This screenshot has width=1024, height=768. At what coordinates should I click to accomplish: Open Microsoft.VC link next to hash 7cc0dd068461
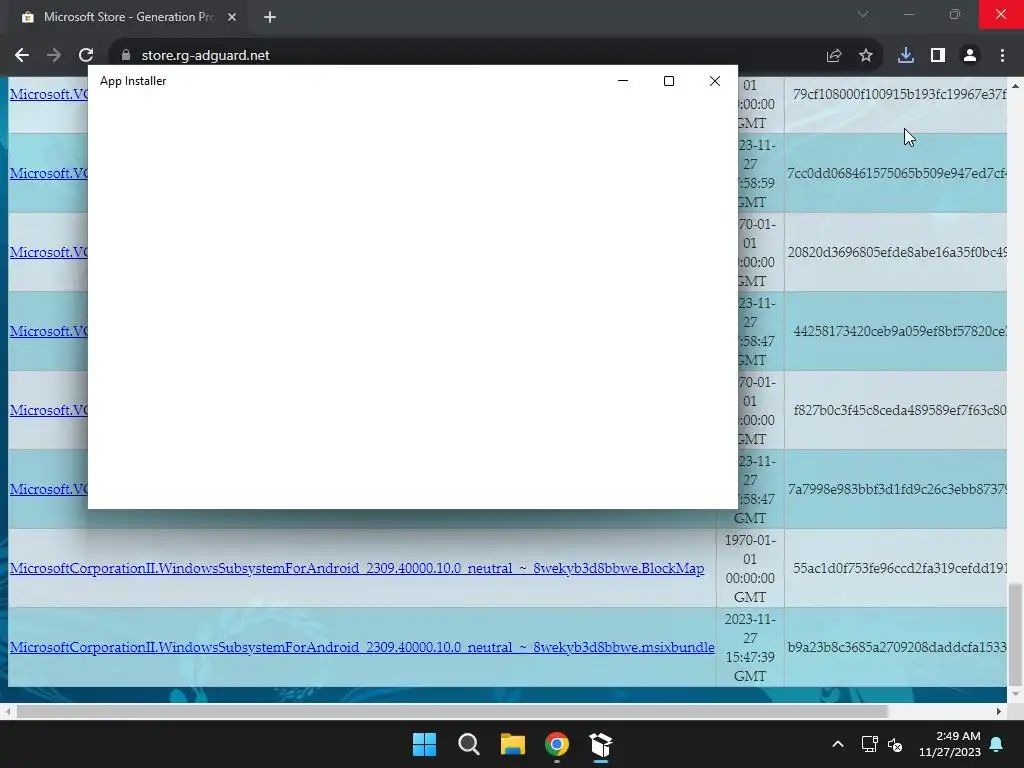[x=48, y=173]
